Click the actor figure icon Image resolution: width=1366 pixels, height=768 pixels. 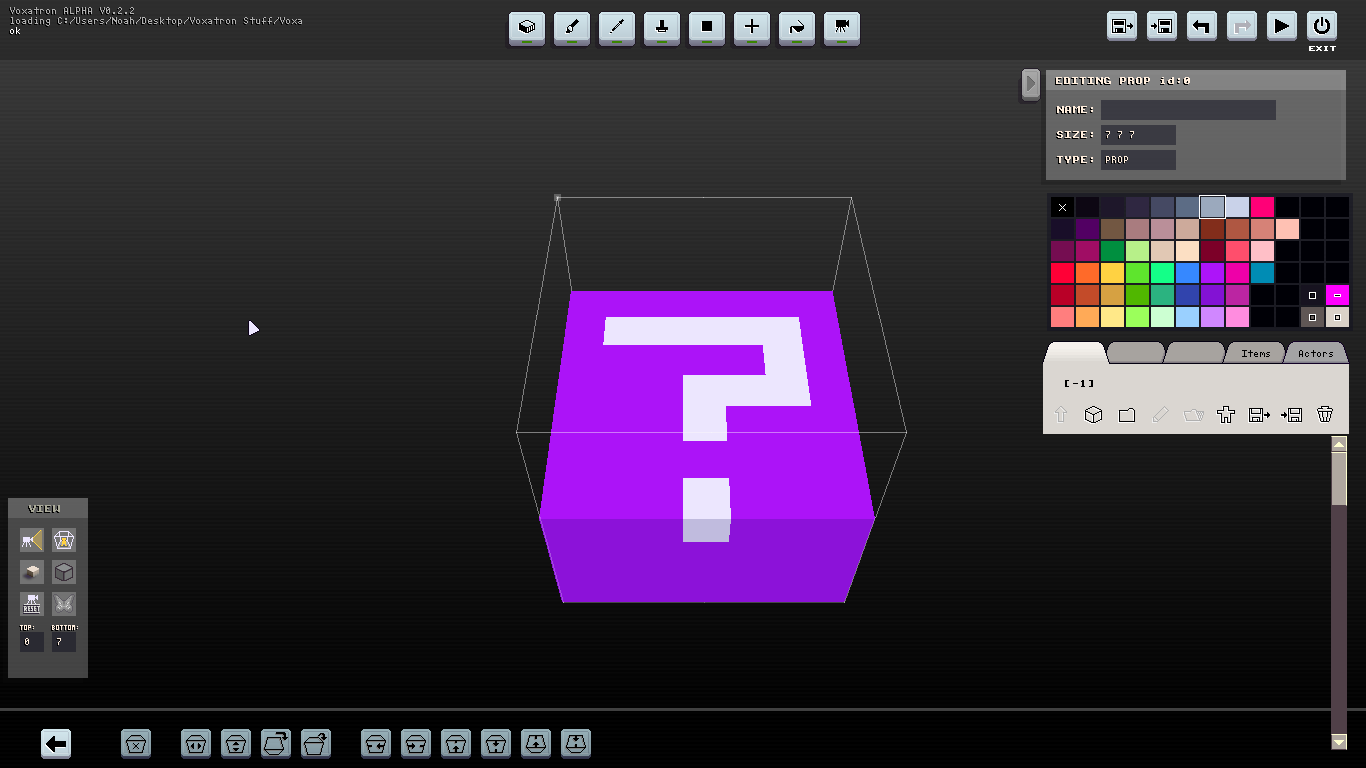tap(1226, 414)
